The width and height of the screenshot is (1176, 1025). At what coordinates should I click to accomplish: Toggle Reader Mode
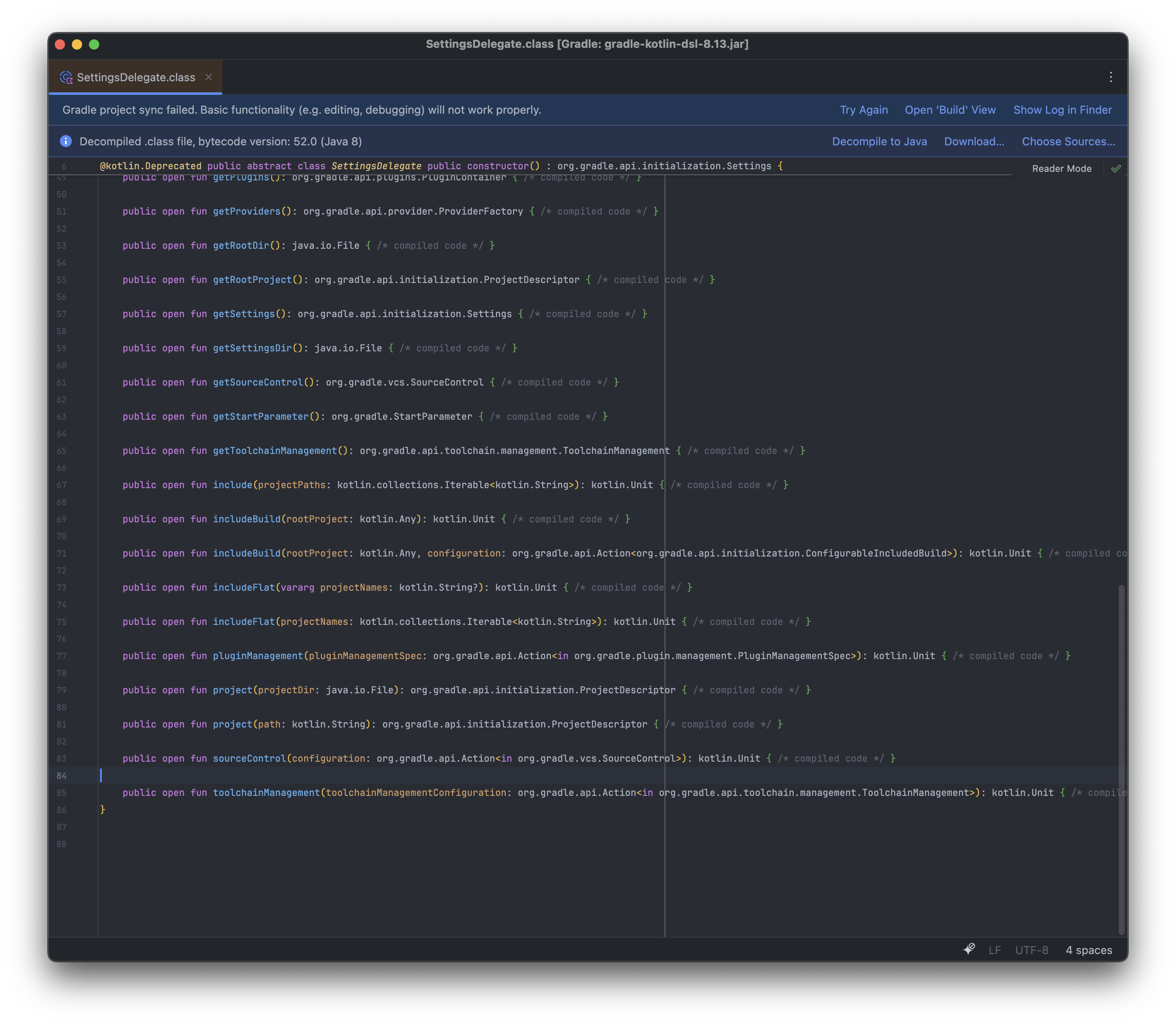point(1061,169)
